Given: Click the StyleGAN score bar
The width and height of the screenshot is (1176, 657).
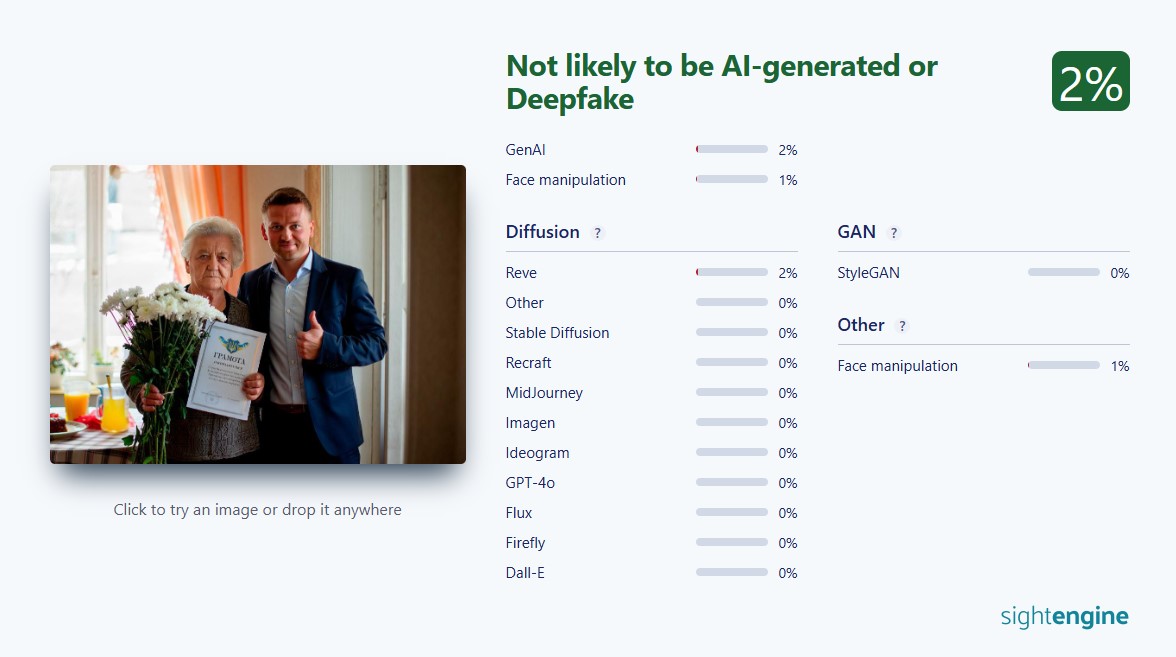Looking at the screenshot, I should [1063, 273].
